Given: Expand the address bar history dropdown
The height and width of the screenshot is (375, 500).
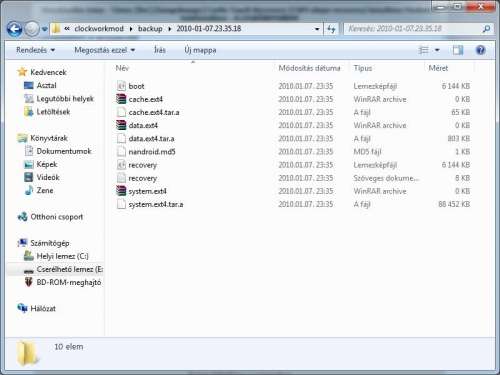Looking at the screenshot, I should (x=317, y=29).
